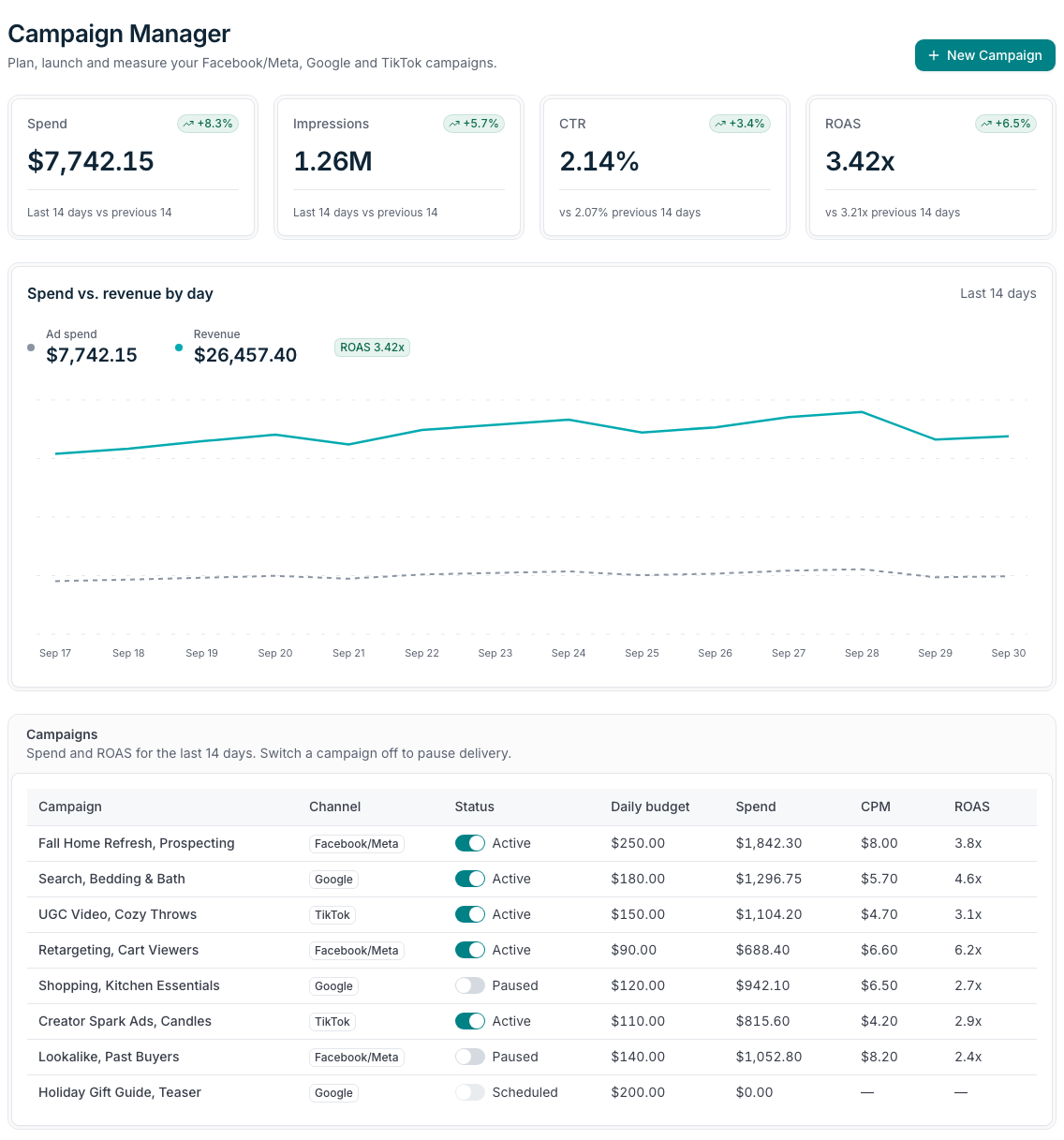Image resolution: width=1064 pixels, height=1140 pixels.
Task: Turn off Creator Spark Ads, Candles campaign
Action: coord(470,1021)
